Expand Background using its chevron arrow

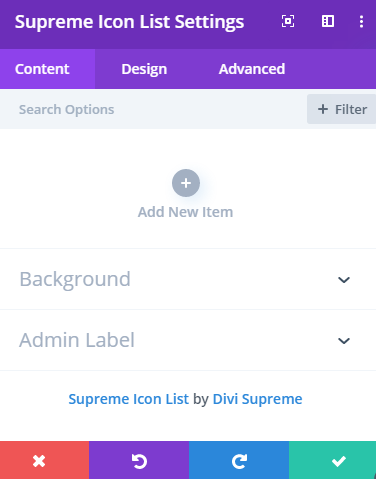(x=344, y=280)
